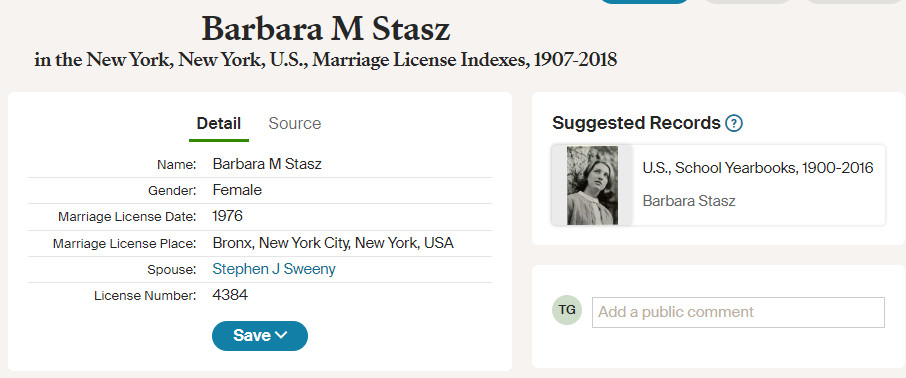
Task: Select the Detail tab
Action: tap(218, 123)
